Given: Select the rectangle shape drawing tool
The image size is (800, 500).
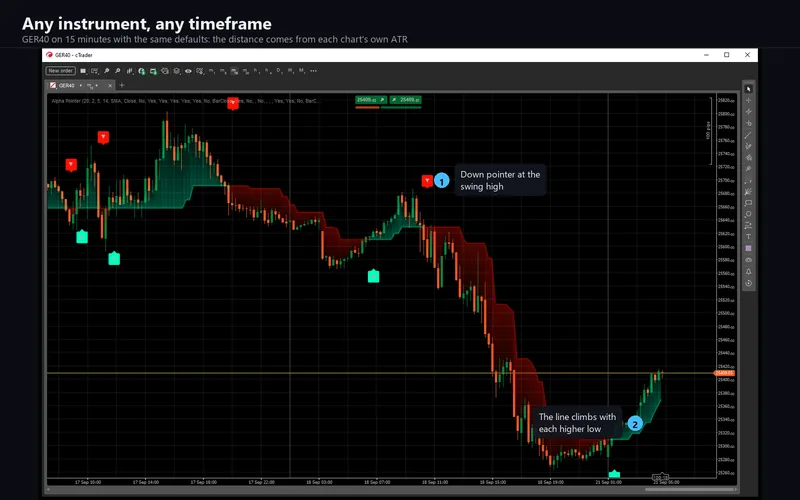Looking at the screenshot, I should (x=748, y=203).
